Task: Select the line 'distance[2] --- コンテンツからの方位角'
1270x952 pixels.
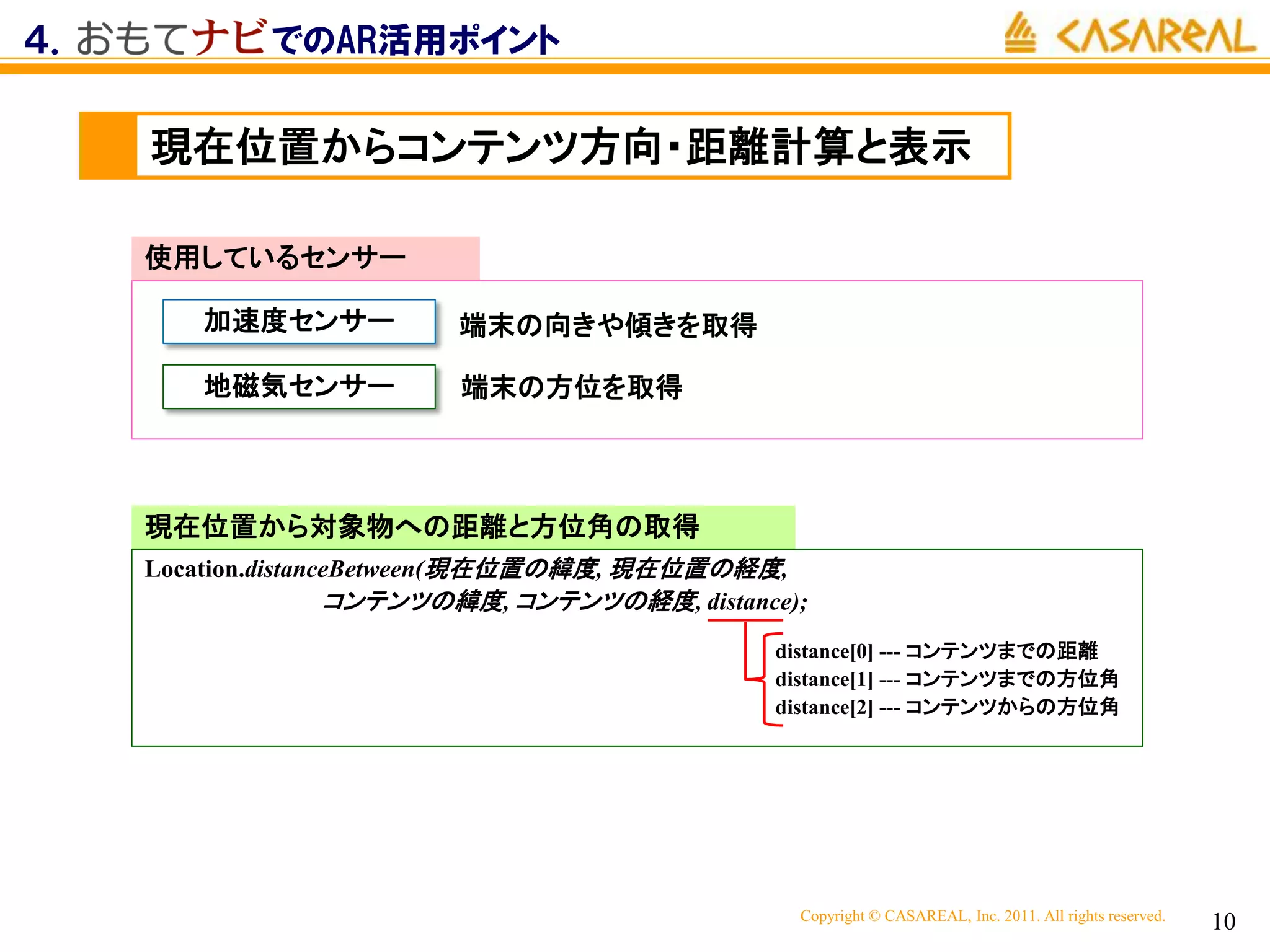Action: [947, 707]
